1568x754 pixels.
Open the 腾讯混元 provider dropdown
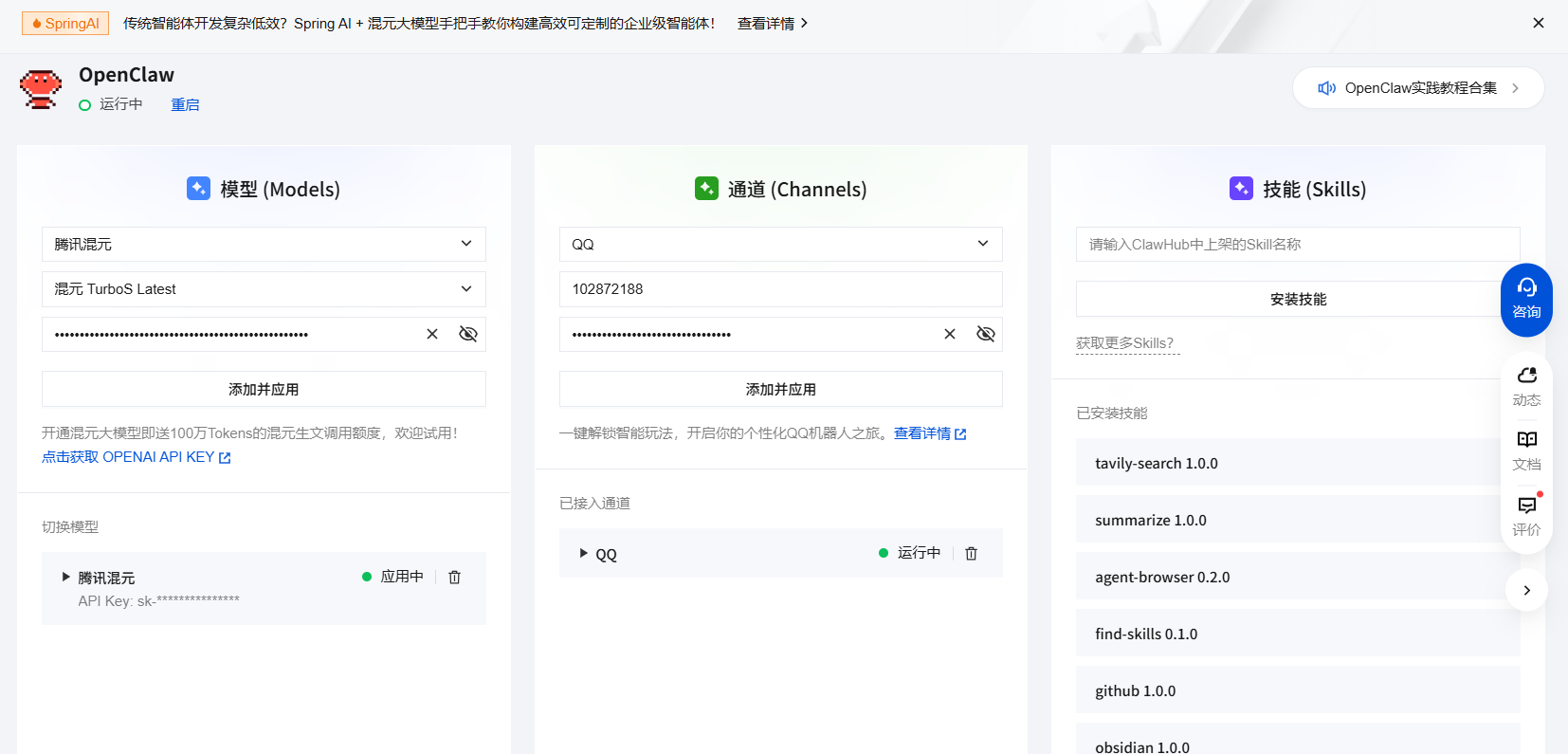[x=264, y=244]
